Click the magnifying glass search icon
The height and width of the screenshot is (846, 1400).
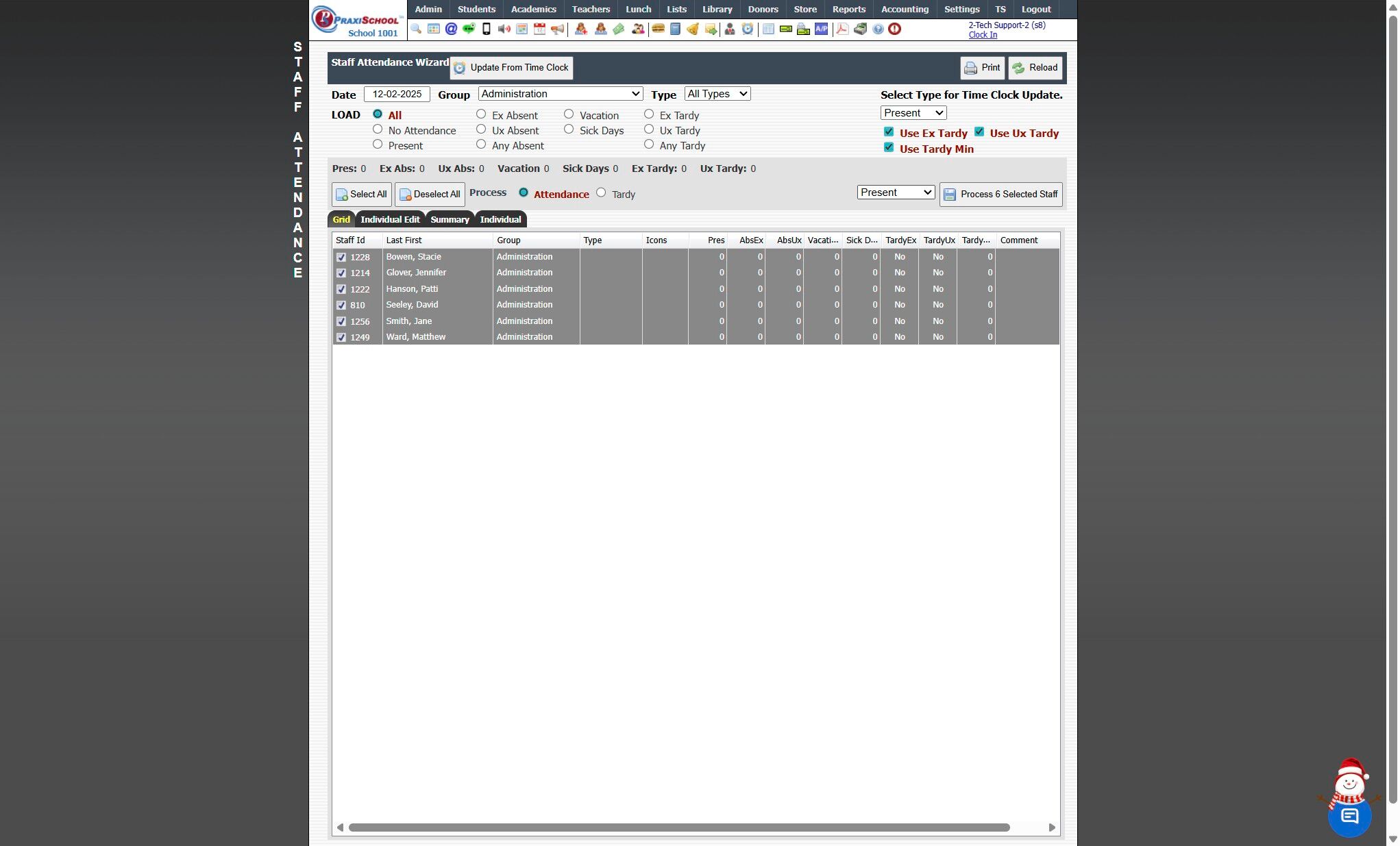pyautogui.click(x=416, y=29)
